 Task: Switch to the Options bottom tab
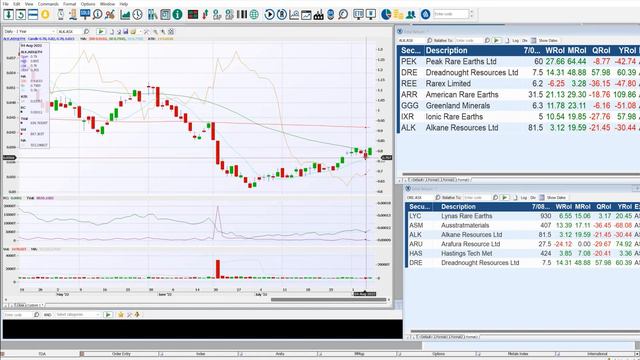point(438,354)
